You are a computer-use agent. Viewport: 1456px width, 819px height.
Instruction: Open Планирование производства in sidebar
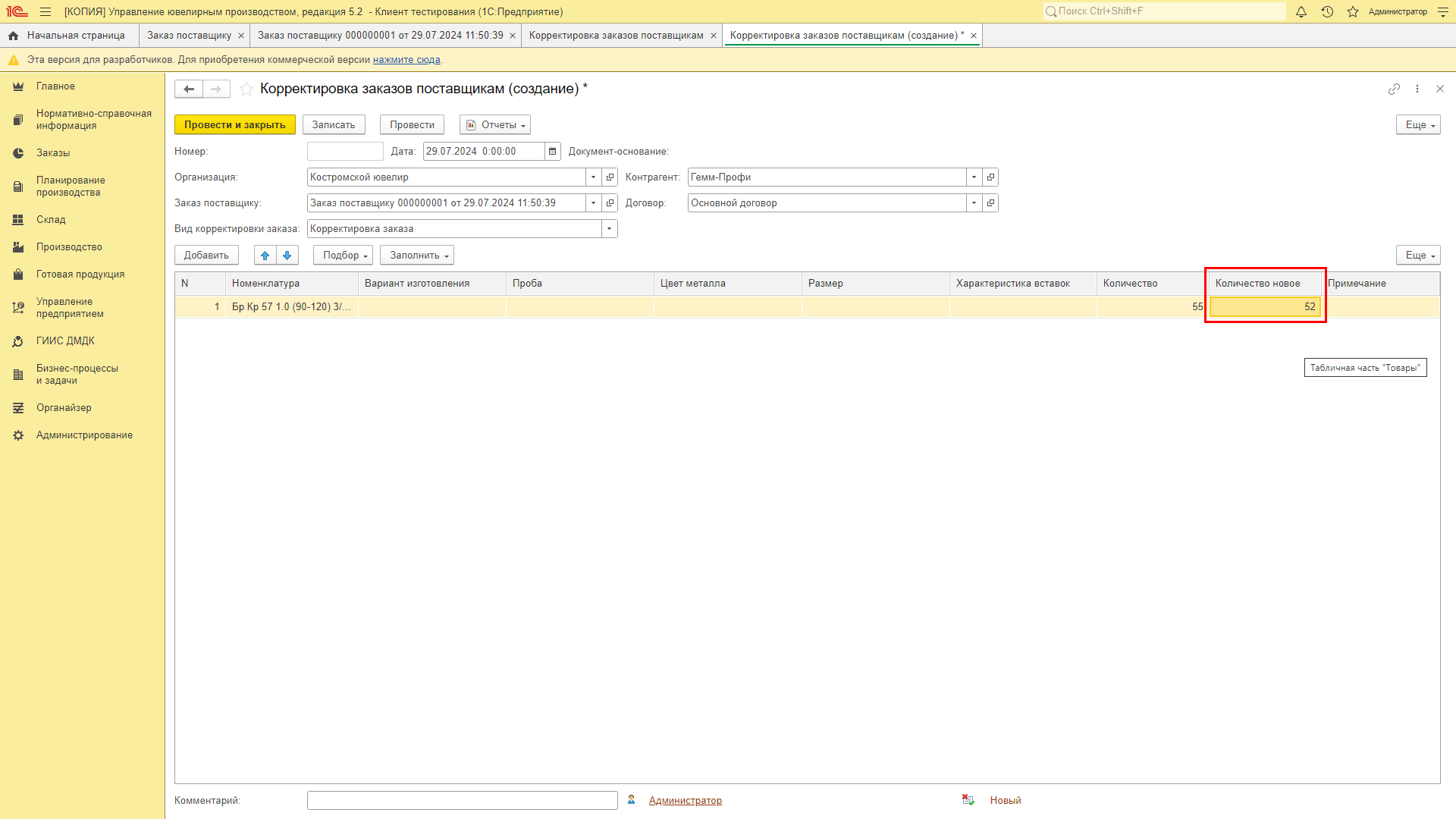tap(71, 187)
